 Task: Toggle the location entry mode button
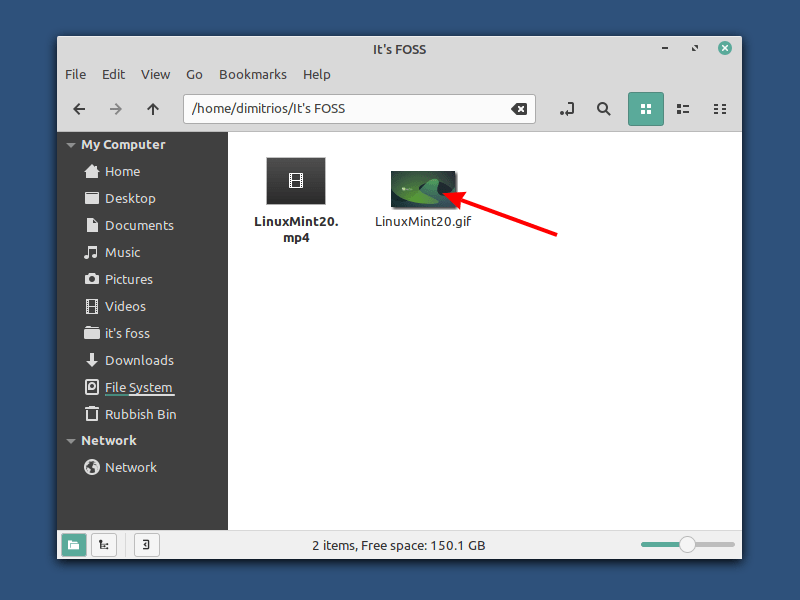567,109
